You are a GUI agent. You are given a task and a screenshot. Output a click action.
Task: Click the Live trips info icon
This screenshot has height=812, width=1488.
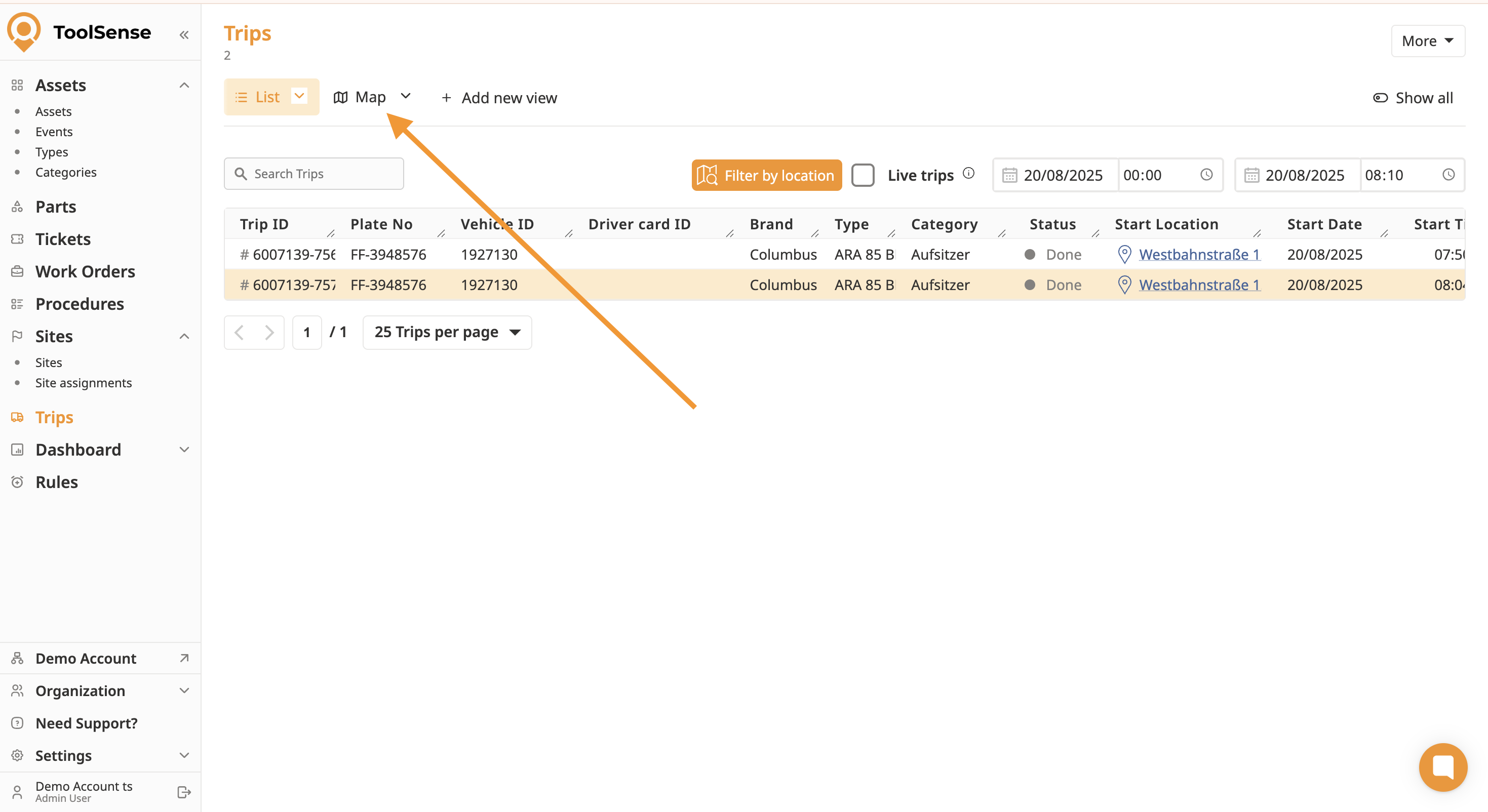[x=969, y=173]
